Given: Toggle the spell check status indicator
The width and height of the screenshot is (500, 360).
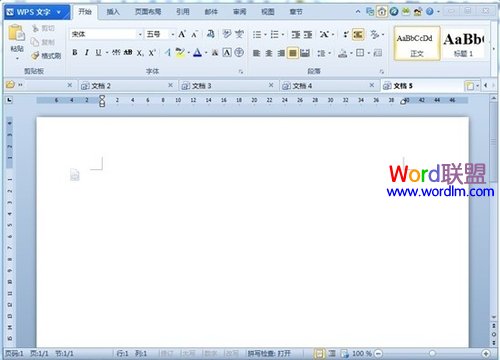Looking at the screenshot, I should (269, 353).
